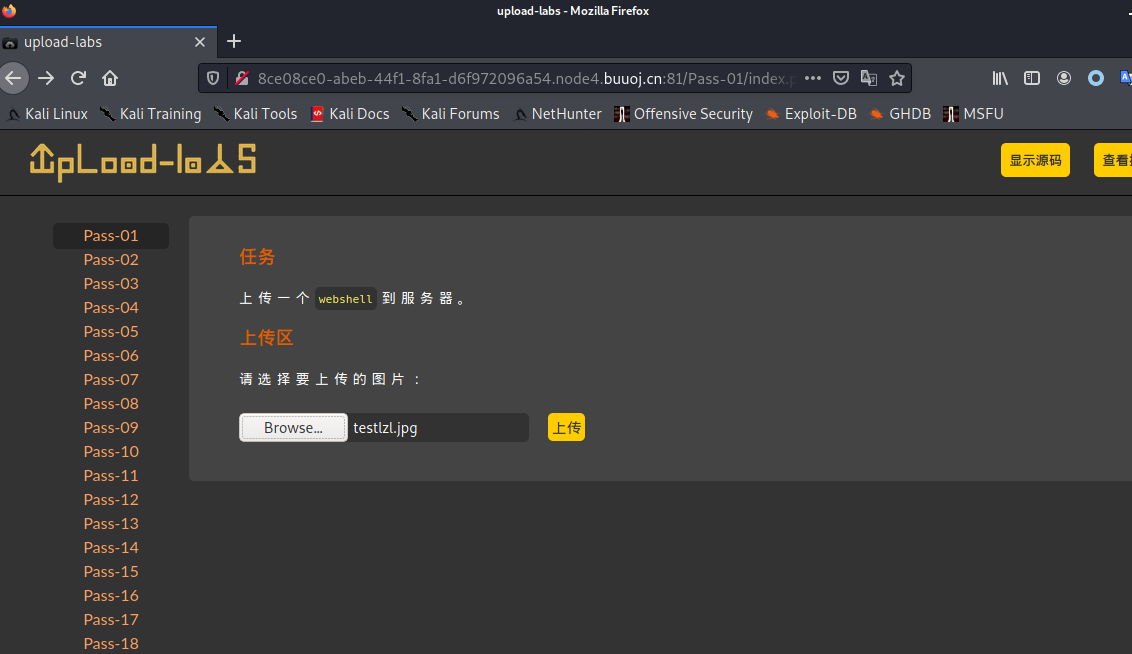Close the upload-labs tab
This screenshot has width=1132, height=654.
tap(200, 42)
